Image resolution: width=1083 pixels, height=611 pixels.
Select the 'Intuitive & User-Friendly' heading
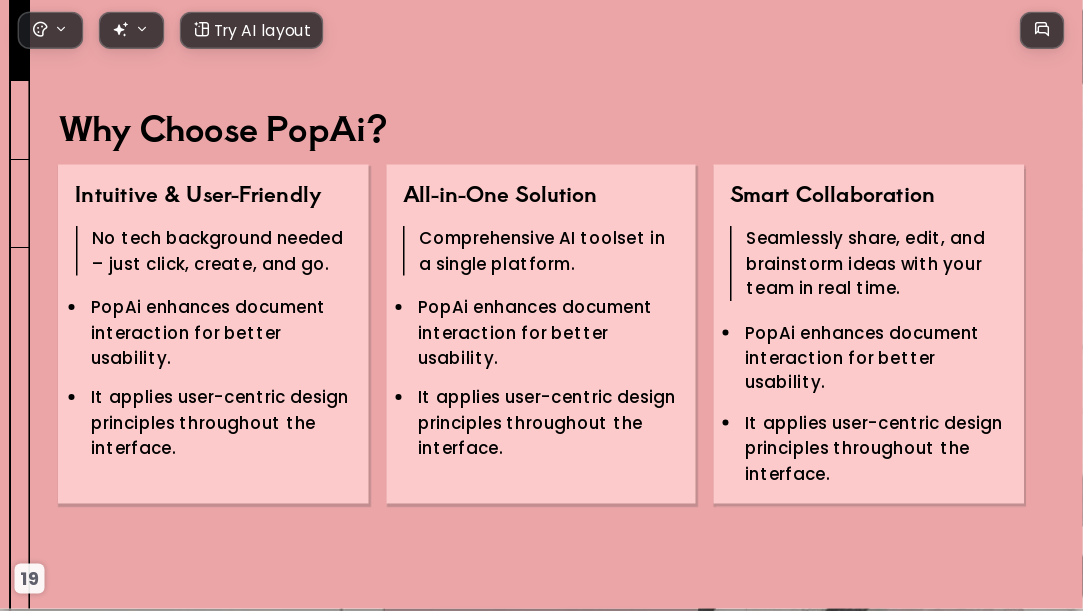point(198,195)
